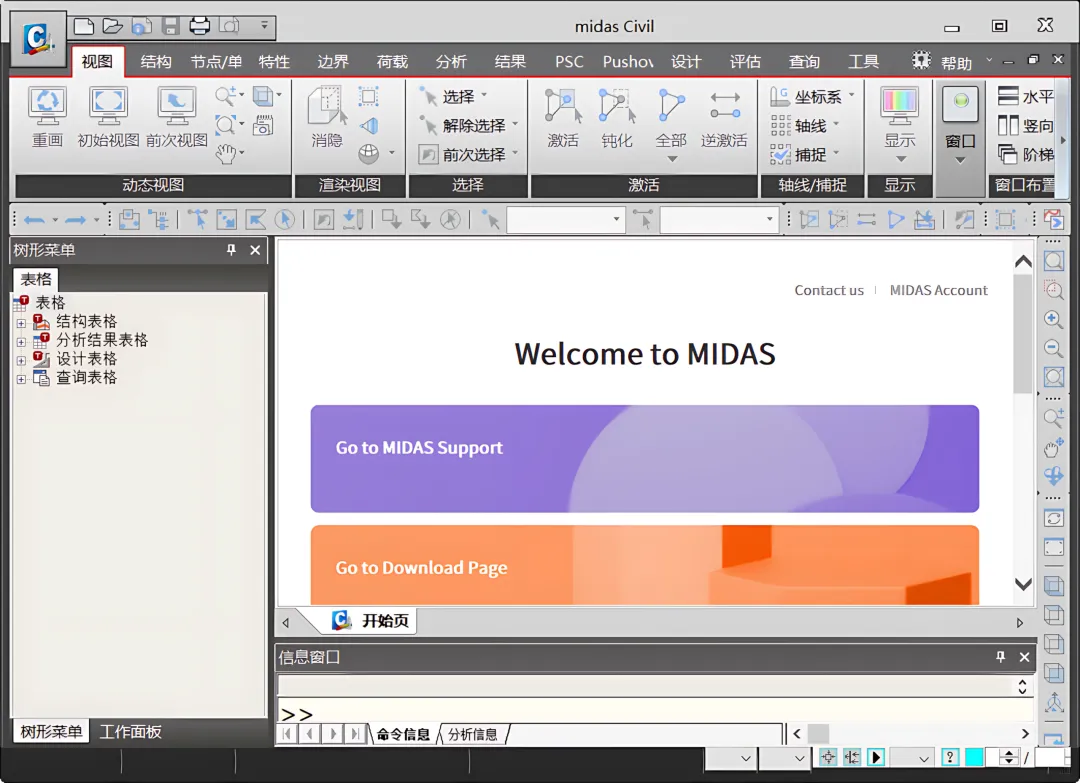Toggle the 轴线 grid line option
This screenshot has width=1080, height=783.
click(804, 125)
